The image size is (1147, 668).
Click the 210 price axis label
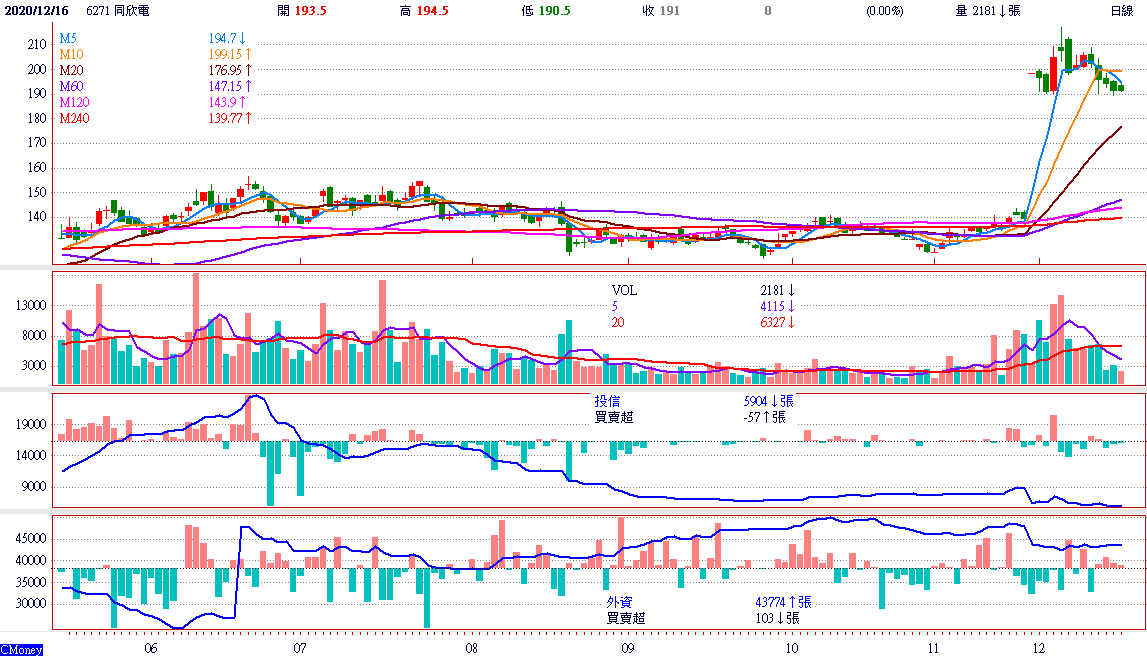pos(37,45)
